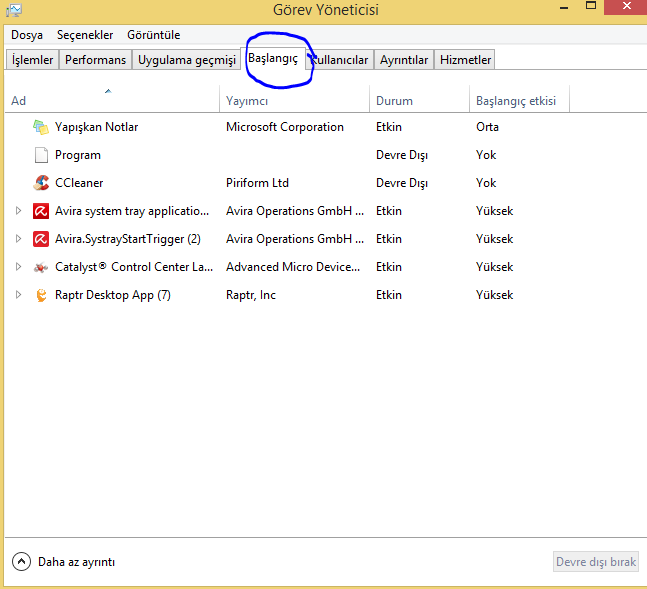The height and width of the screenshot is (589, 647).
Task: Click the Advanced Micro Device... publisher cell
Action: point(293,267)
